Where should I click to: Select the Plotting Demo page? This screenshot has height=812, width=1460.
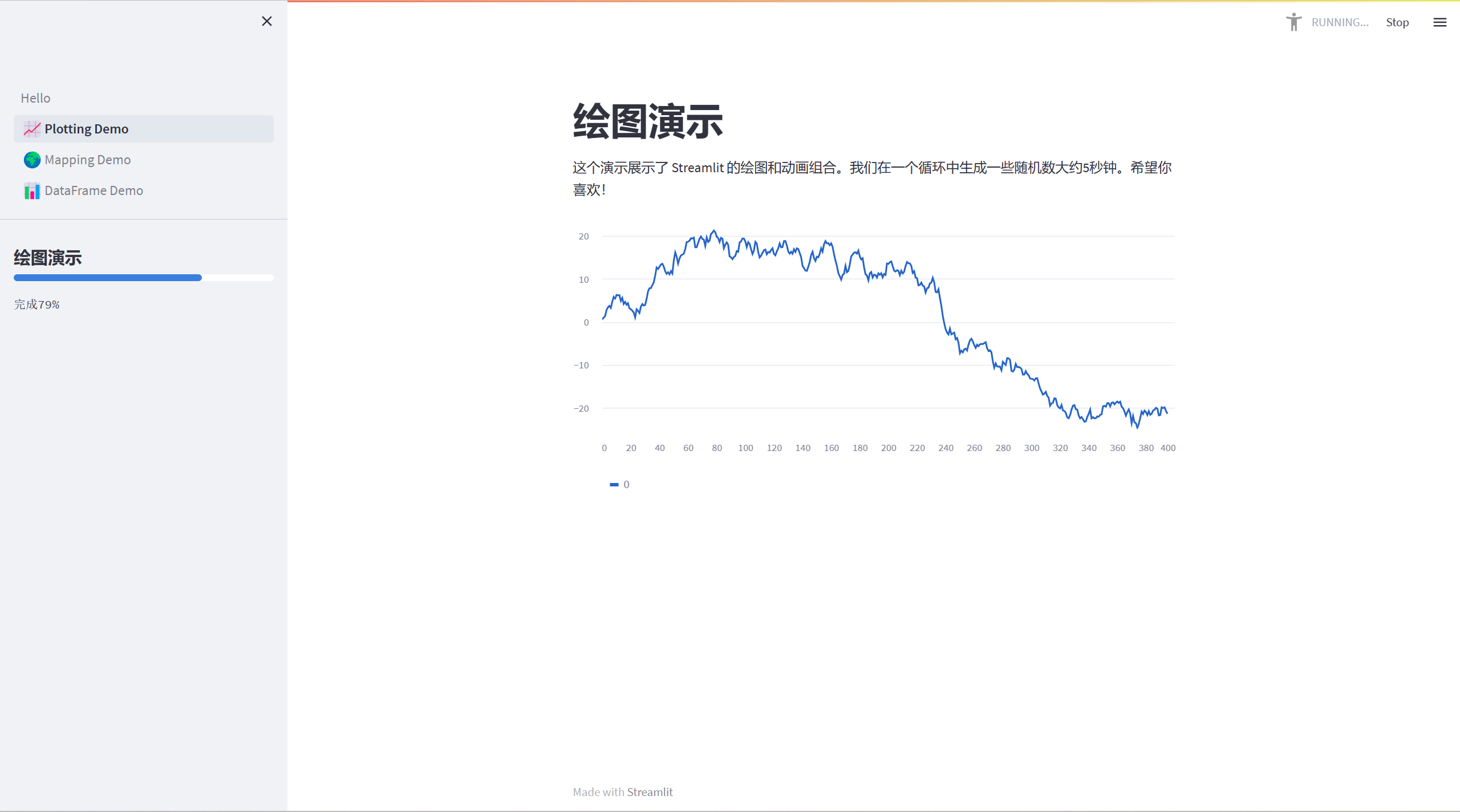point(86,129)
